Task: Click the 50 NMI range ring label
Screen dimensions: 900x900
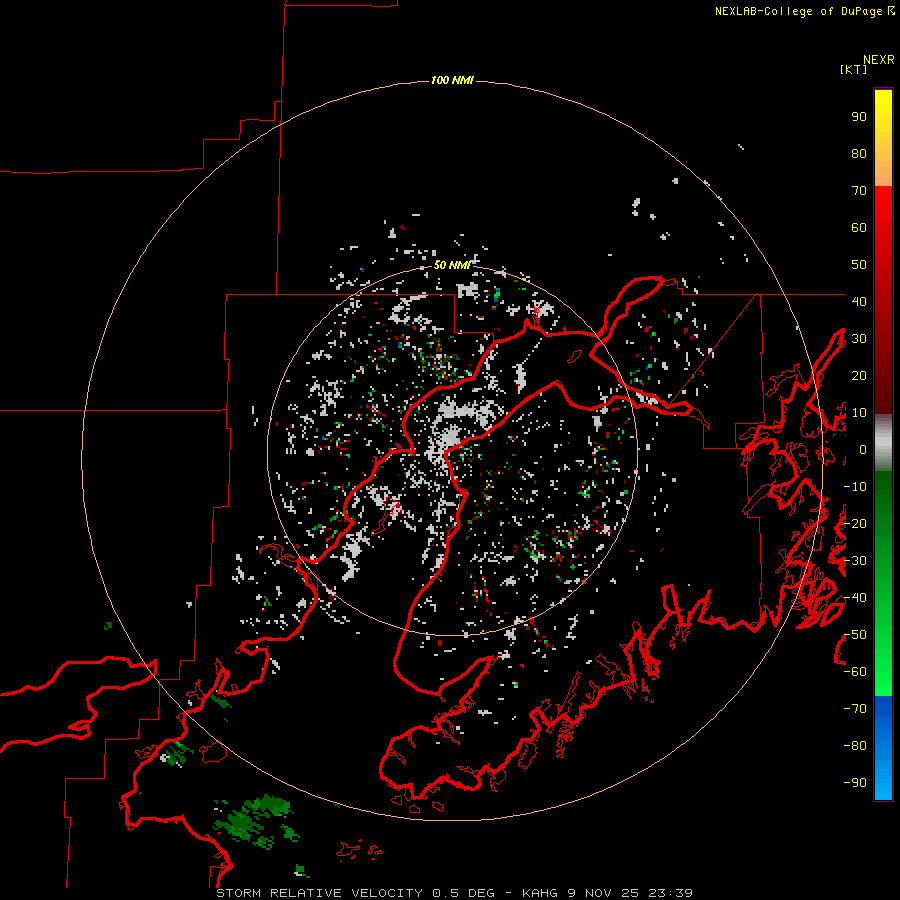Action: [x=452, y=265]
